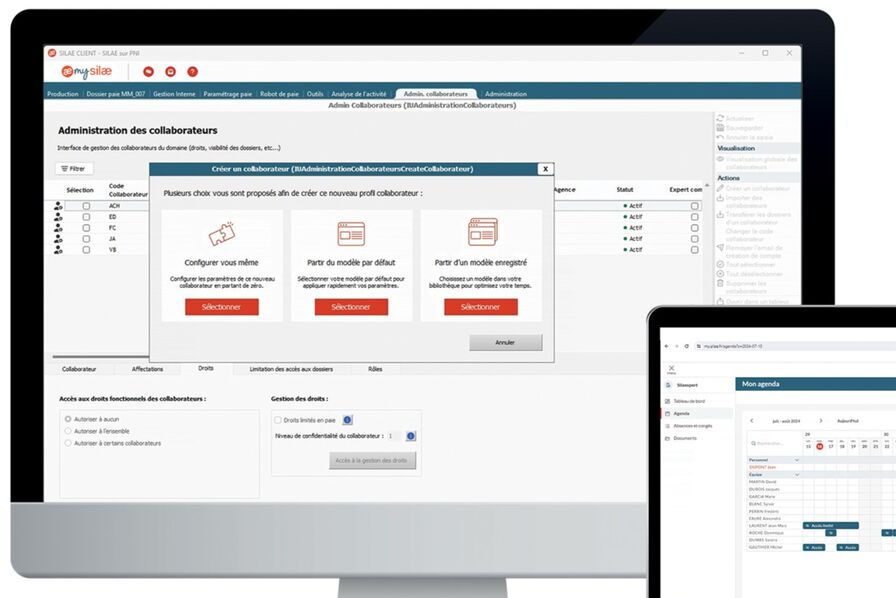
Task: Click the eye icon for Visualisation globale
Action: coord(721,160)
